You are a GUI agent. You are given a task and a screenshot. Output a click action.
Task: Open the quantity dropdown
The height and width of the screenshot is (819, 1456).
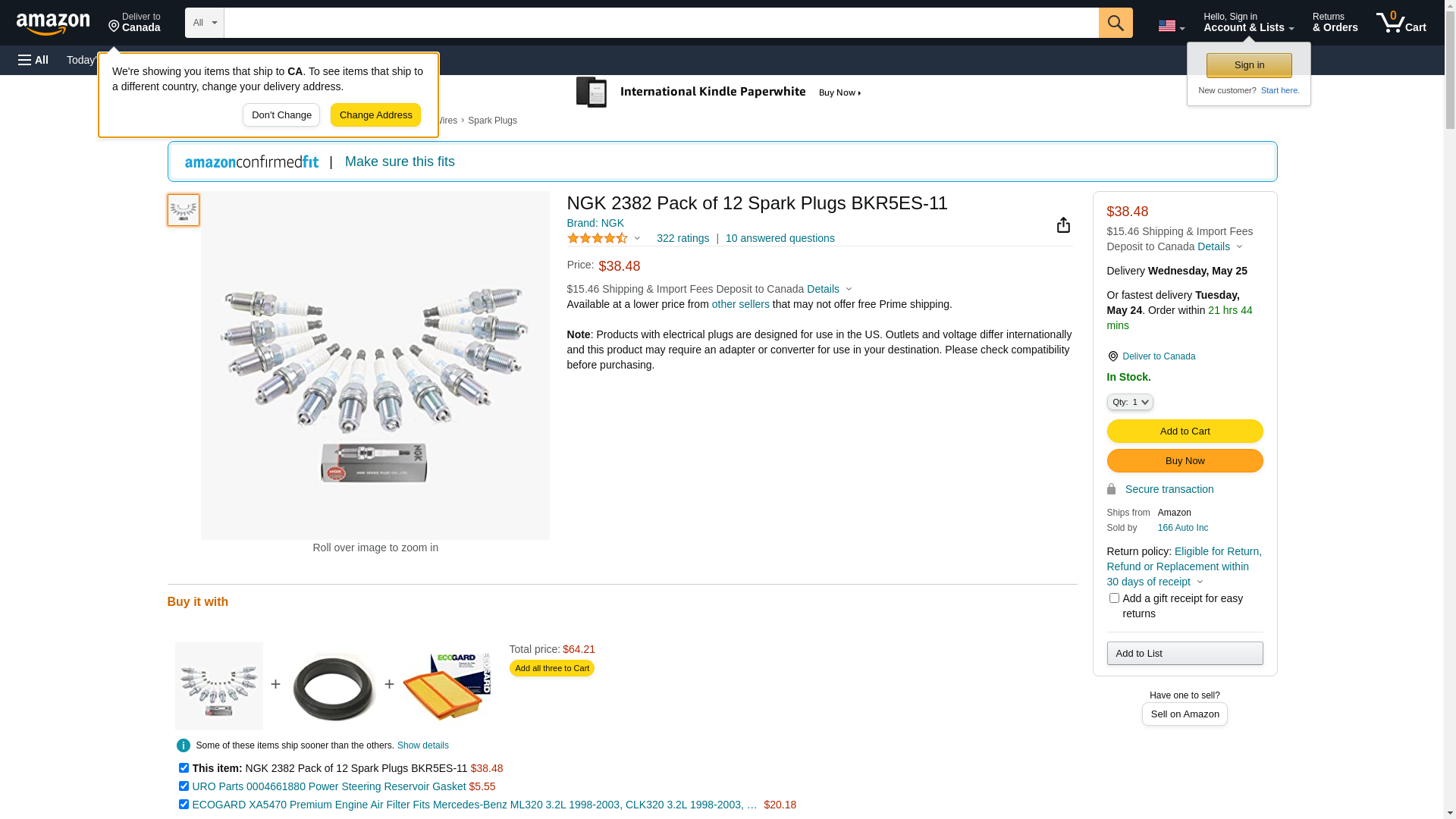(x=1129, y=402)
